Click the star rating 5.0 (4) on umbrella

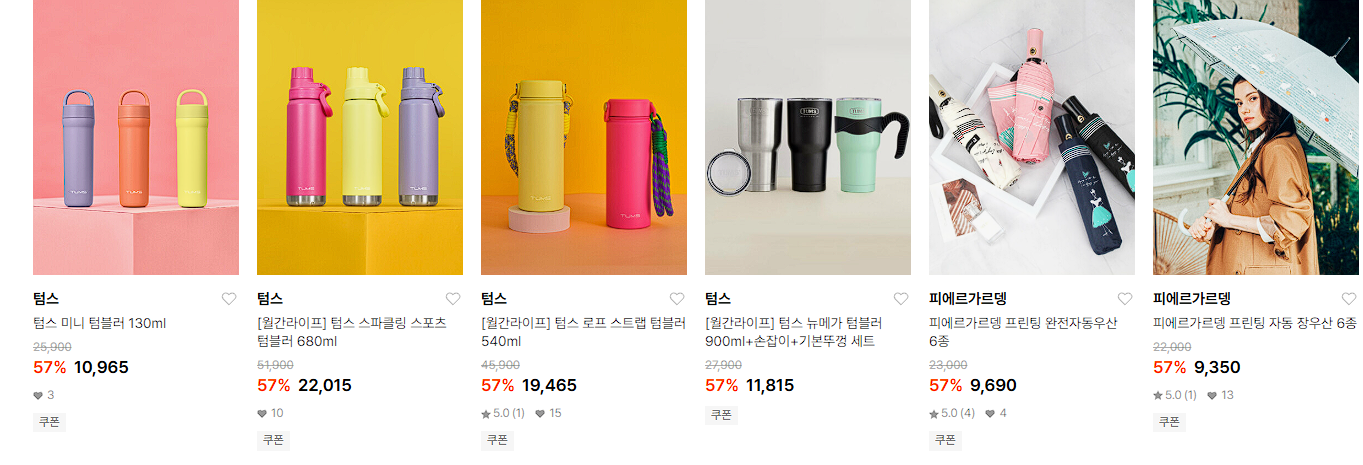952,413
